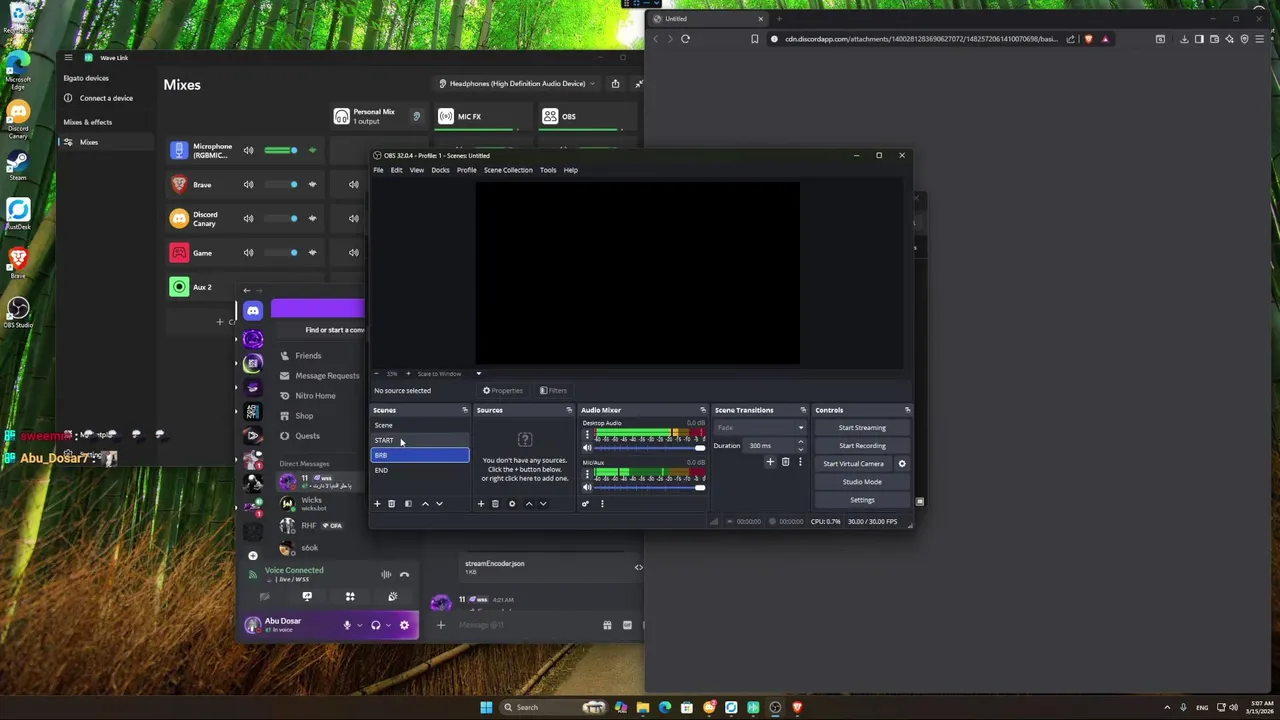Open Discord home icon
This screenshot has width=1280, height=720.
click(253, 311)
